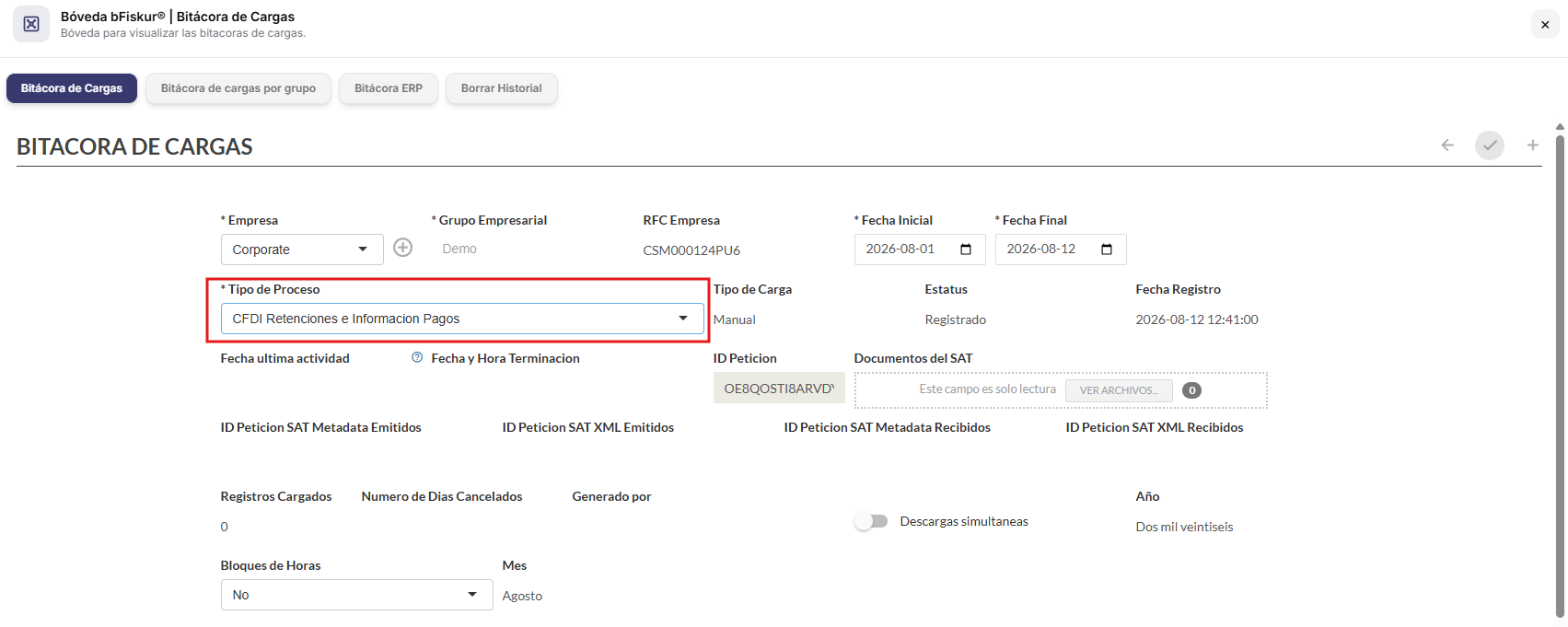
Task: Open the Borrar Historial tab
Action: [x=502, y=88]
